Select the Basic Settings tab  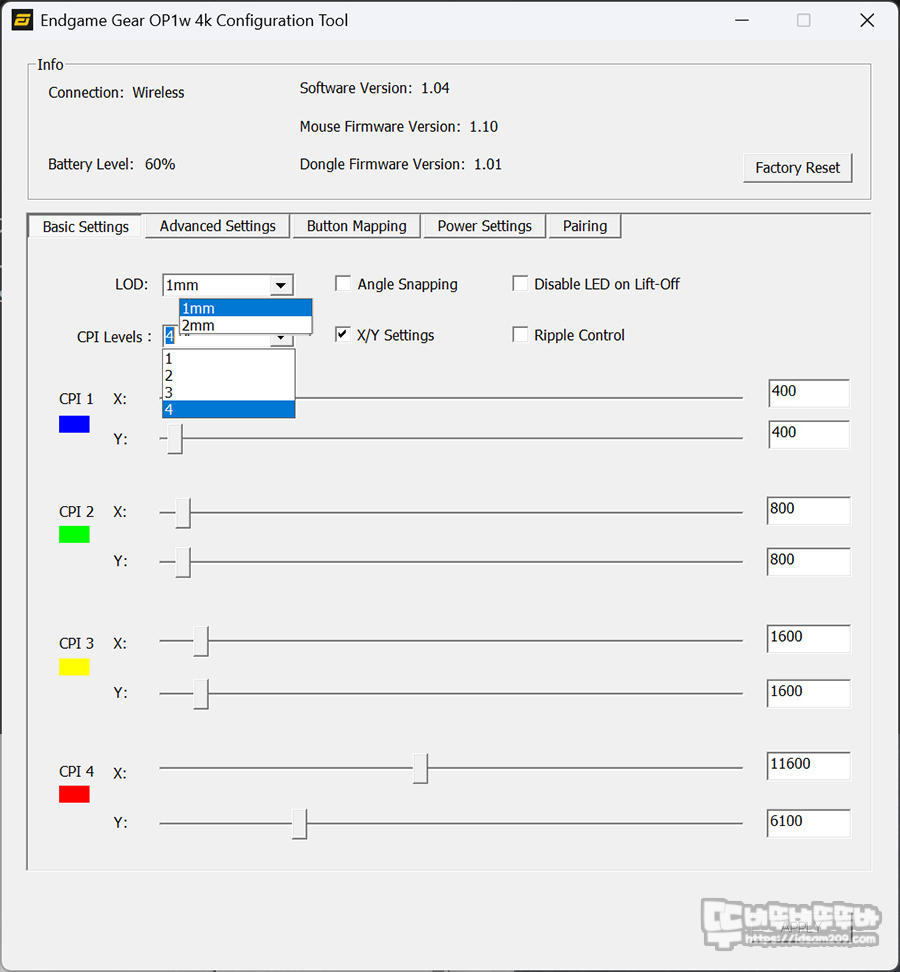coord(86,226)
